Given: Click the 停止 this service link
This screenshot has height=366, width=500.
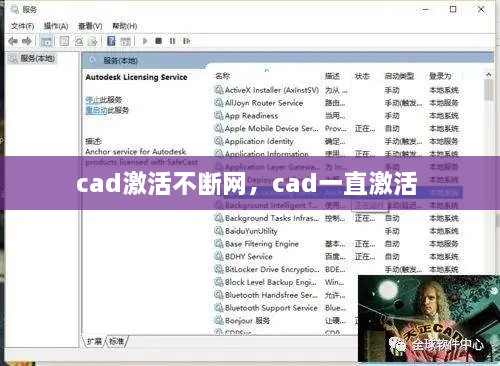Looking at the screenshot, I should pos(93,100).
